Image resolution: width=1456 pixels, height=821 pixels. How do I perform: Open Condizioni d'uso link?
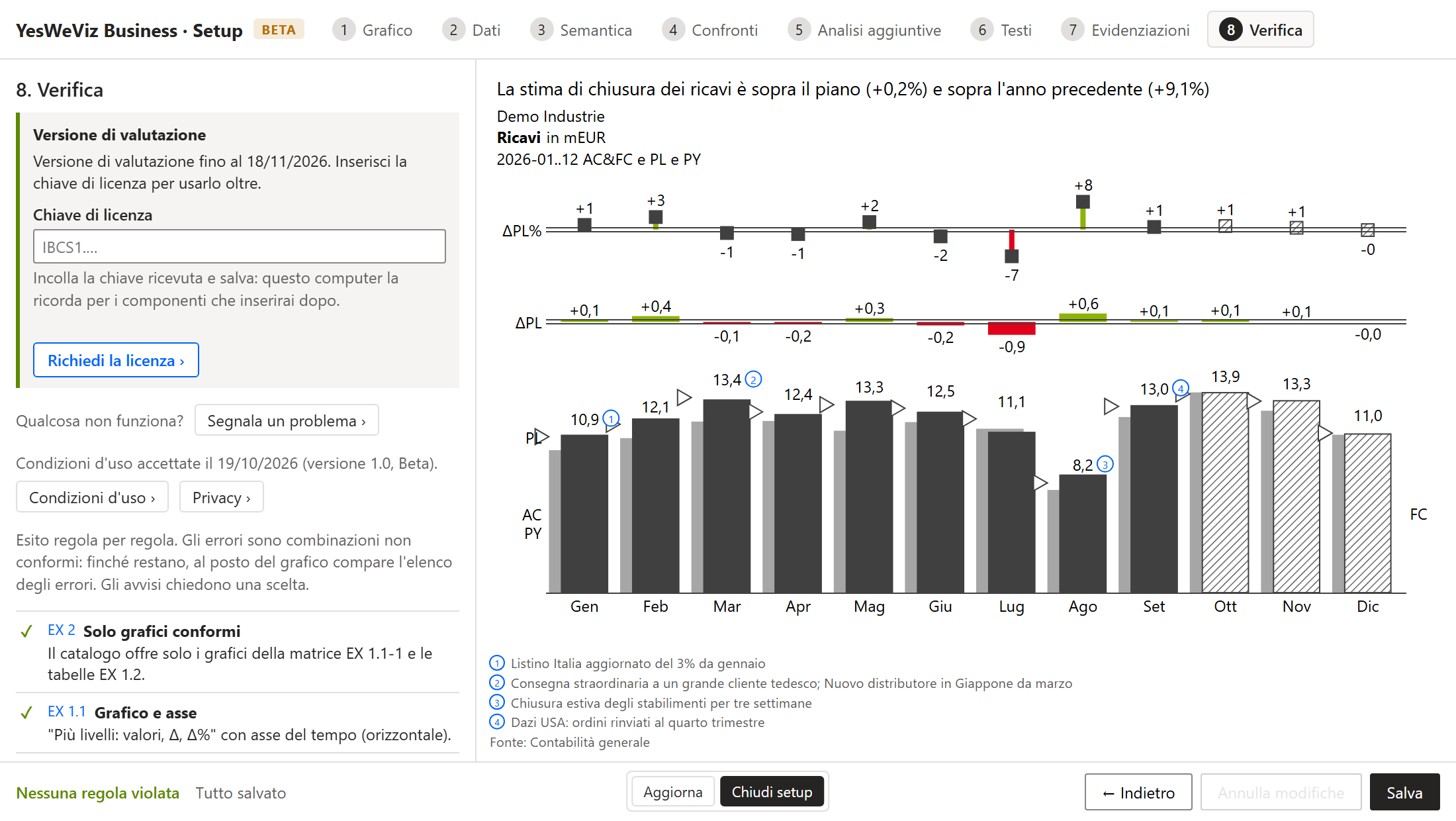[x=92, y=497]
